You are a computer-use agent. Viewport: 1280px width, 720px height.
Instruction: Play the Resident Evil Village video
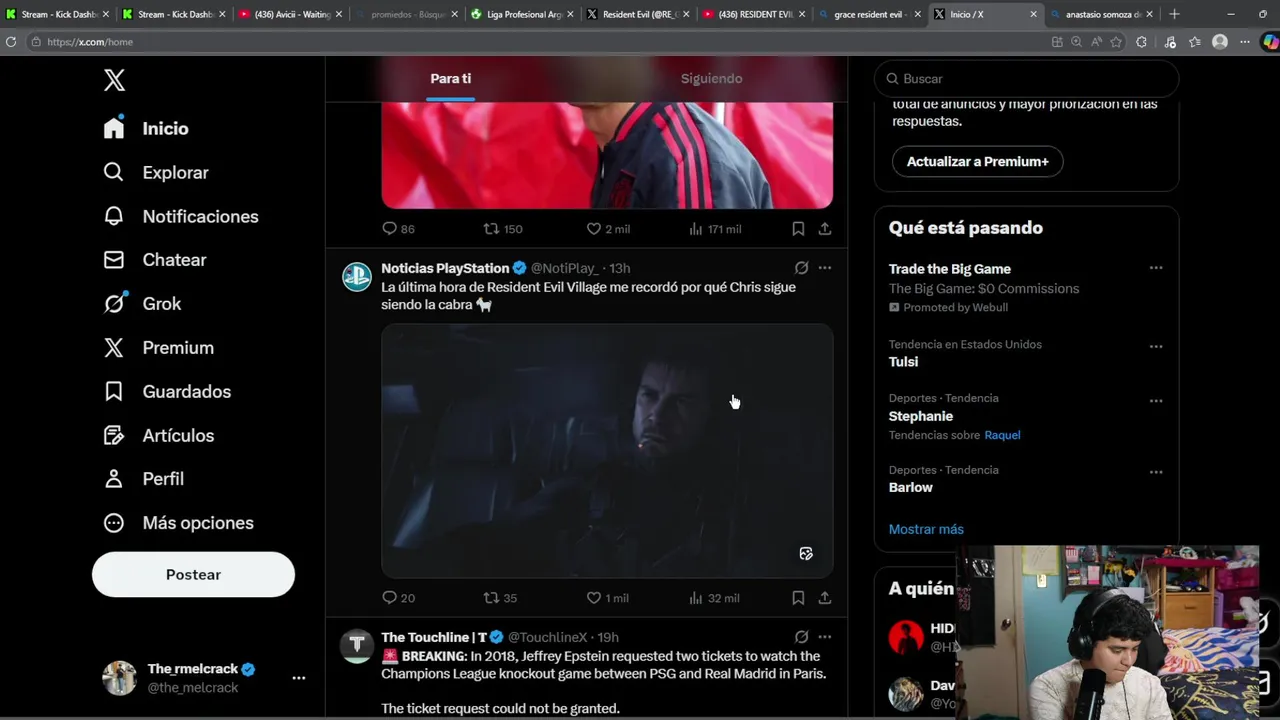click(607, 450)
